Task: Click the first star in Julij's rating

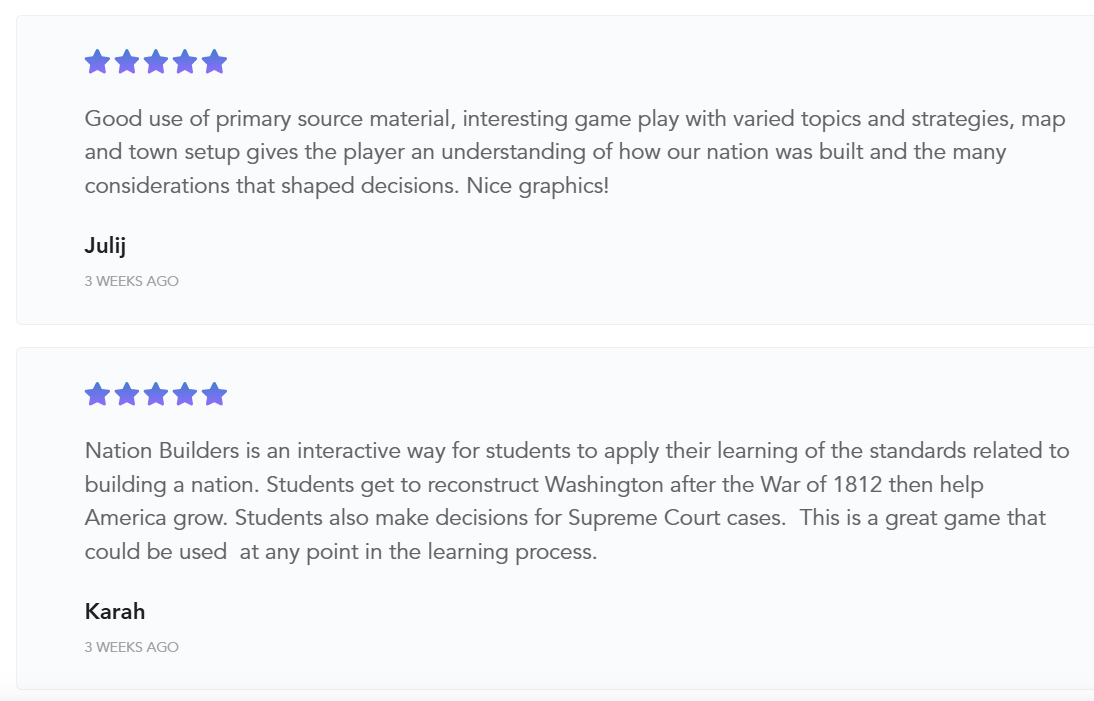Action: pos(97,63)
